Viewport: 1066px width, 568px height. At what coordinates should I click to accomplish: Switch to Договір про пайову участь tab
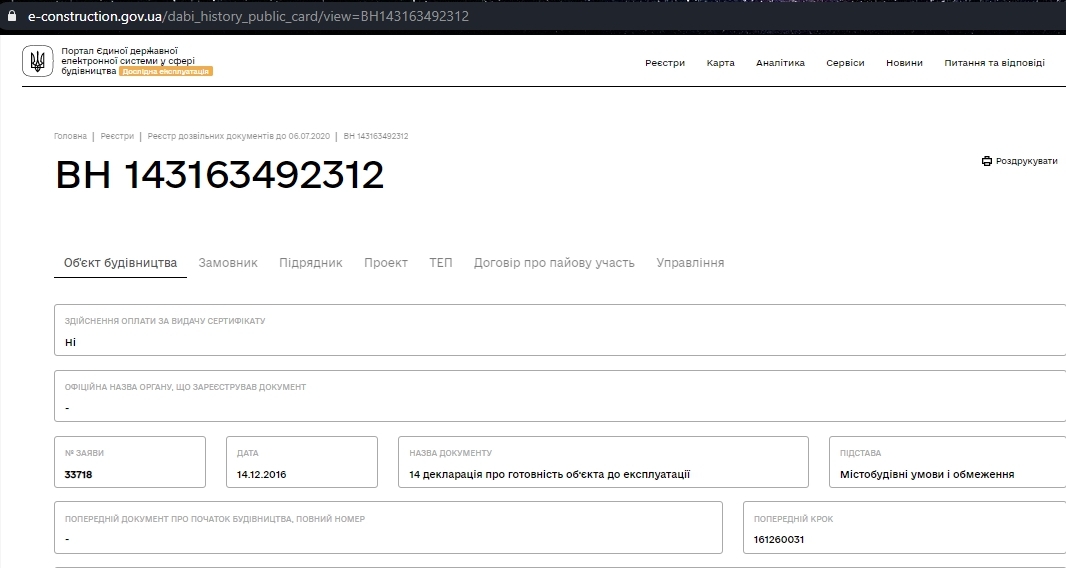(x=554, y=263)
